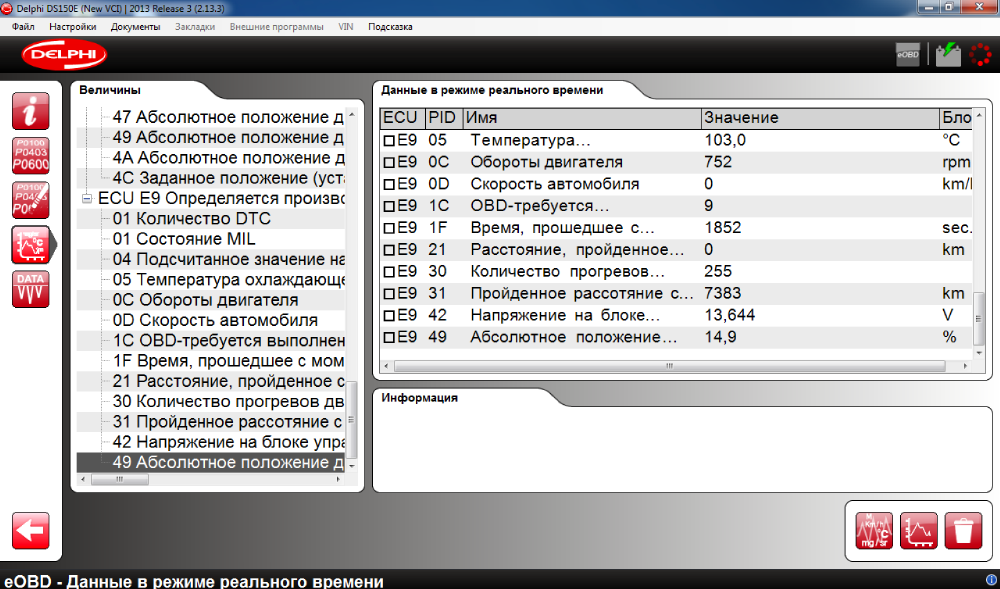The width and height of the screenshot is (1000, 589).
Task: Open the DATA freeze frame icon
Action: (31, 289)
